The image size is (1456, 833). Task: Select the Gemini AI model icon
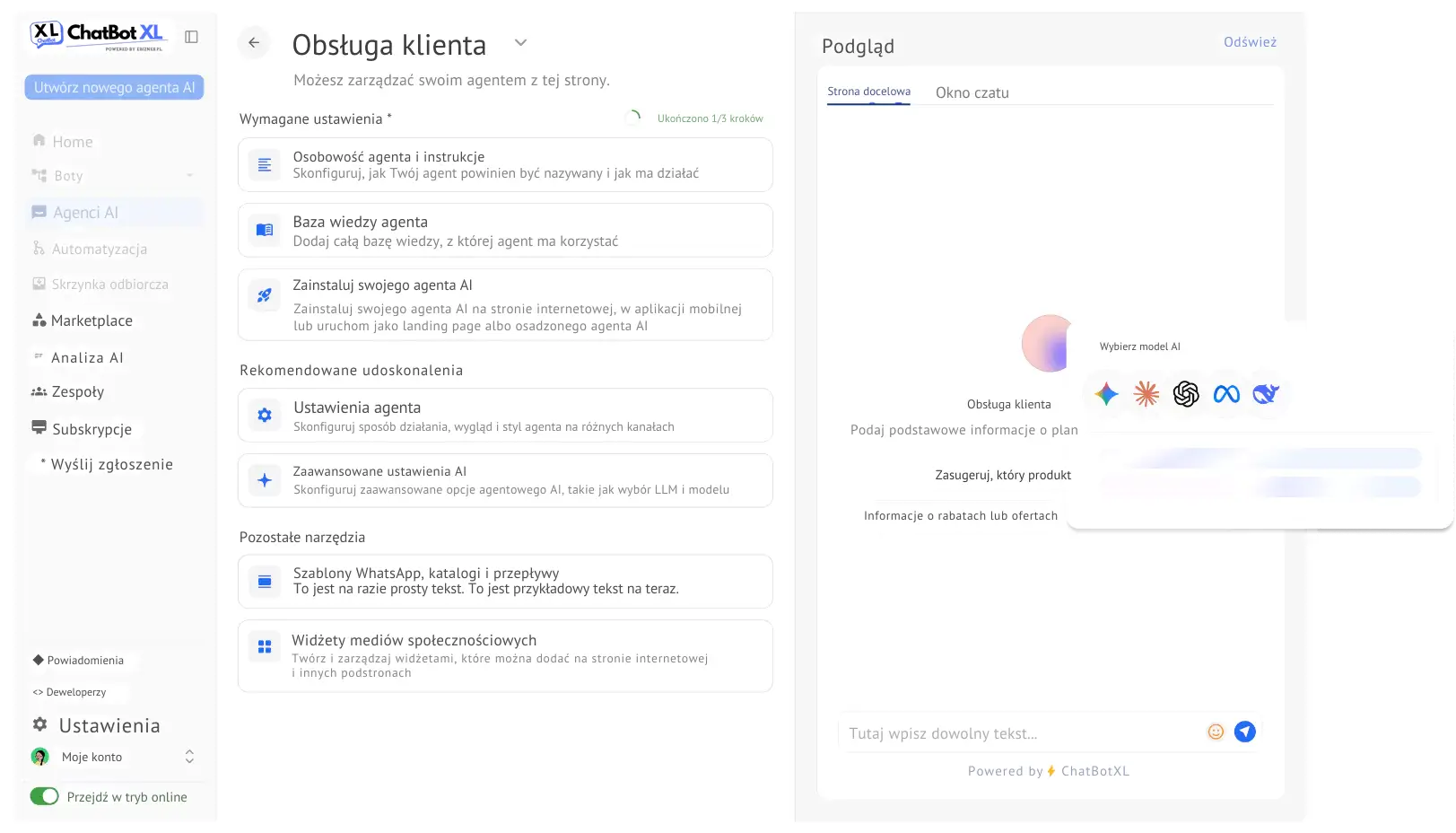click(x=1106, y=393)
